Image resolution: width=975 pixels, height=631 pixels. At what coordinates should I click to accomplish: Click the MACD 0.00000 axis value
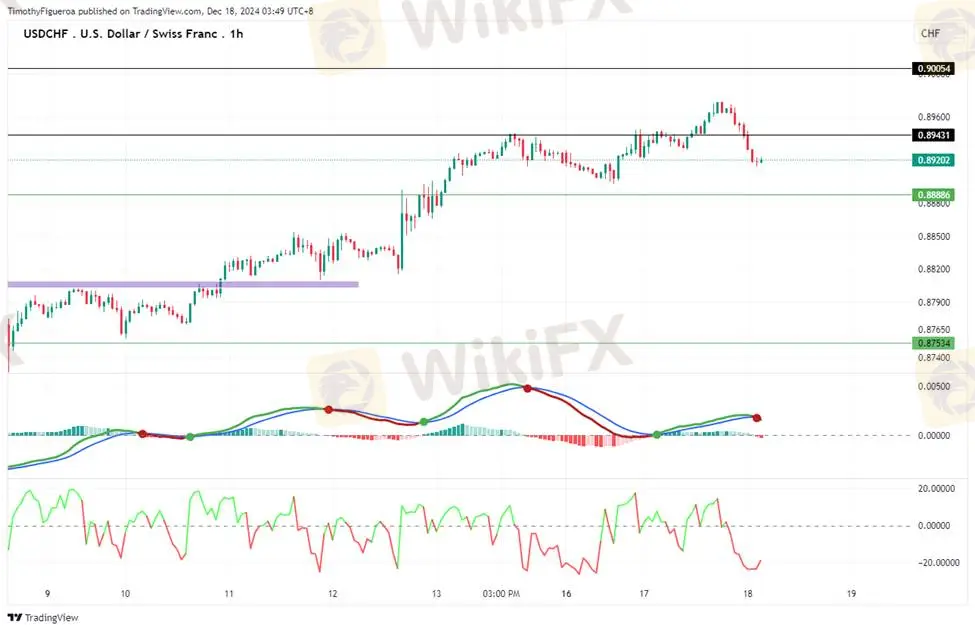point(934,435)
